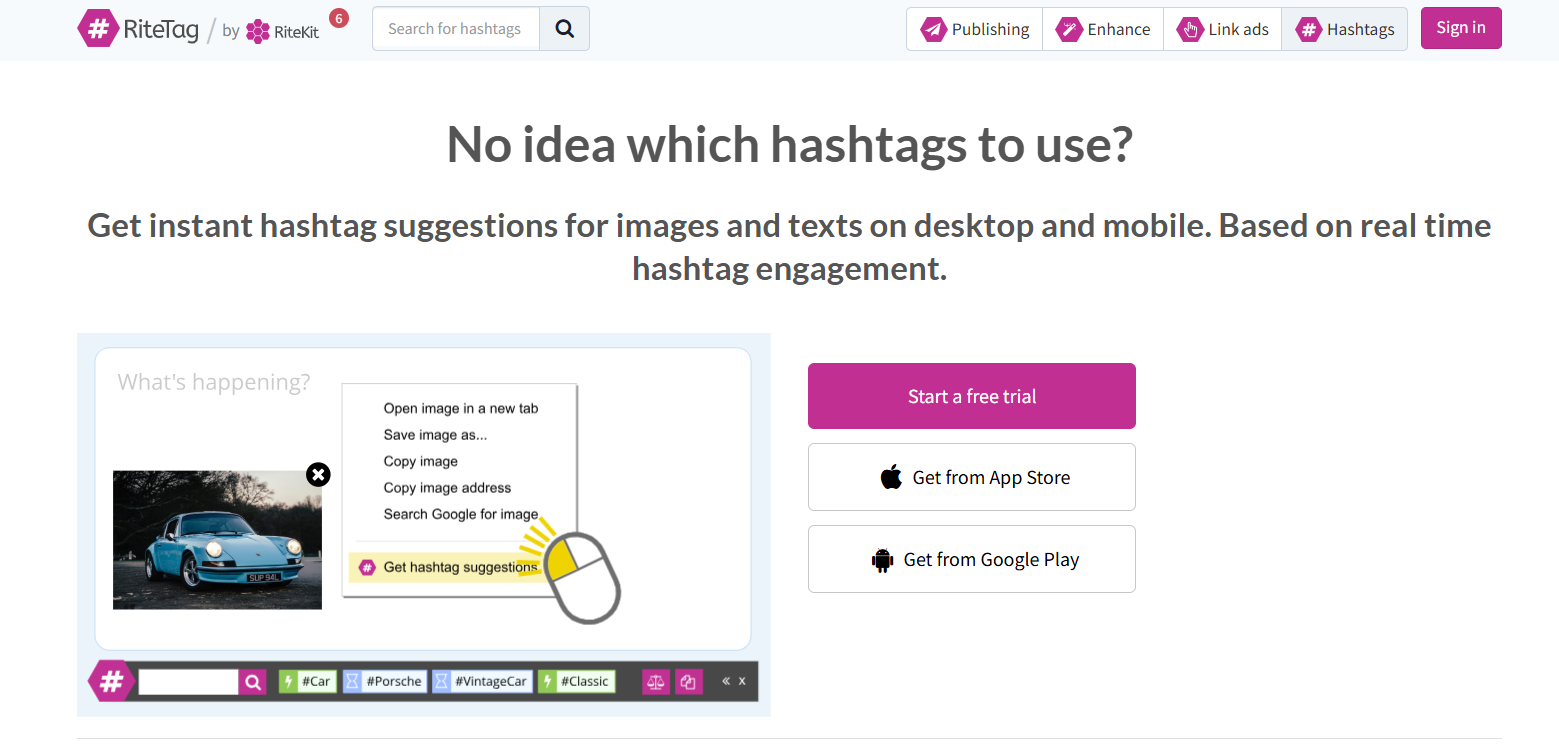The image size is (1559, 749).
Task: Click the scales compare icon in the hashtag bar
Action: tap(655, 682)
